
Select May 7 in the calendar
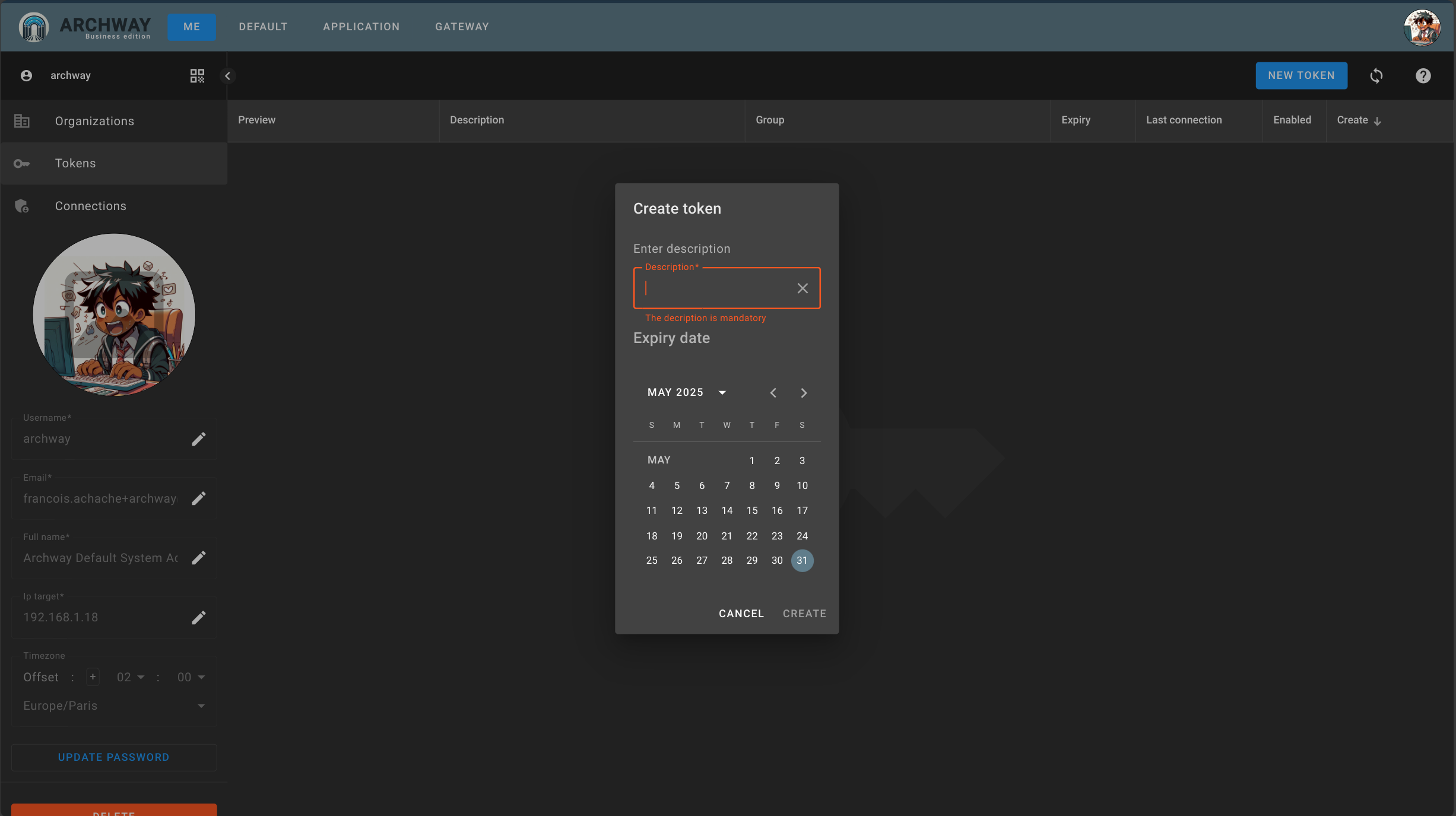click(x=727, y=485)
